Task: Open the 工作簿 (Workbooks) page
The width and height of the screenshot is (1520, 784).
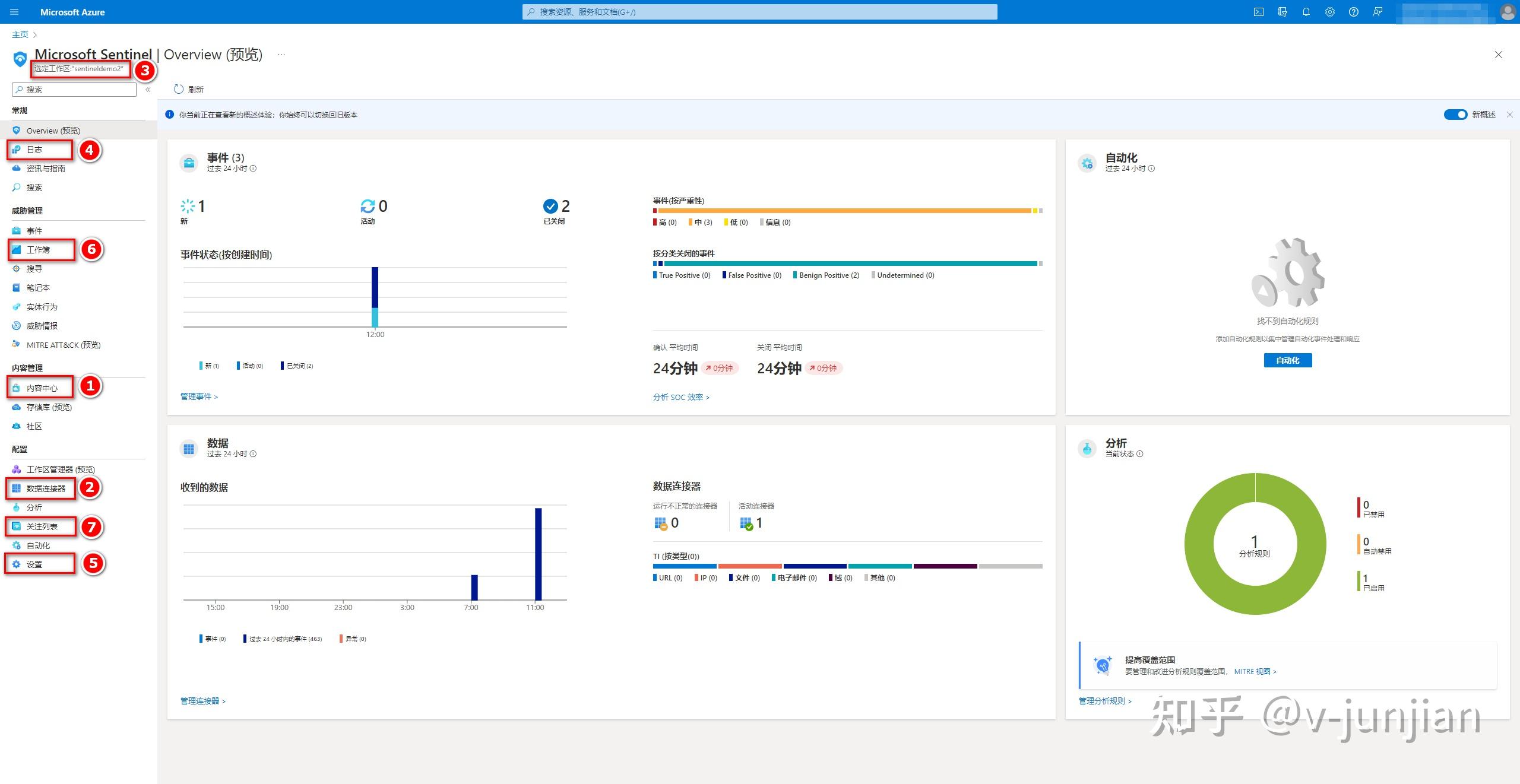Action: [38, 249]
